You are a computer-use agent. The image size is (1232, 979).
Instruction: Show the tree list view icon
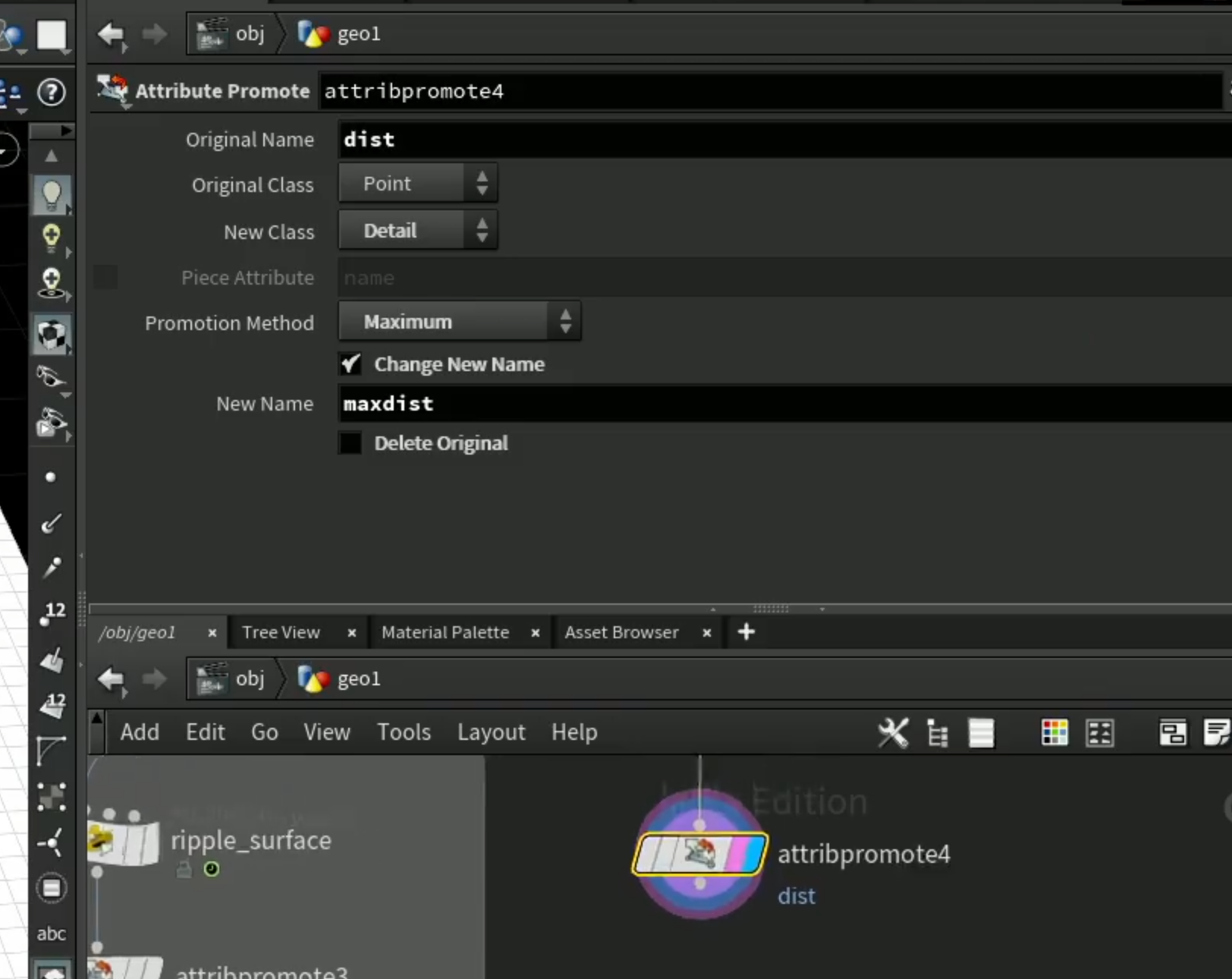click(x=938, y=733)
